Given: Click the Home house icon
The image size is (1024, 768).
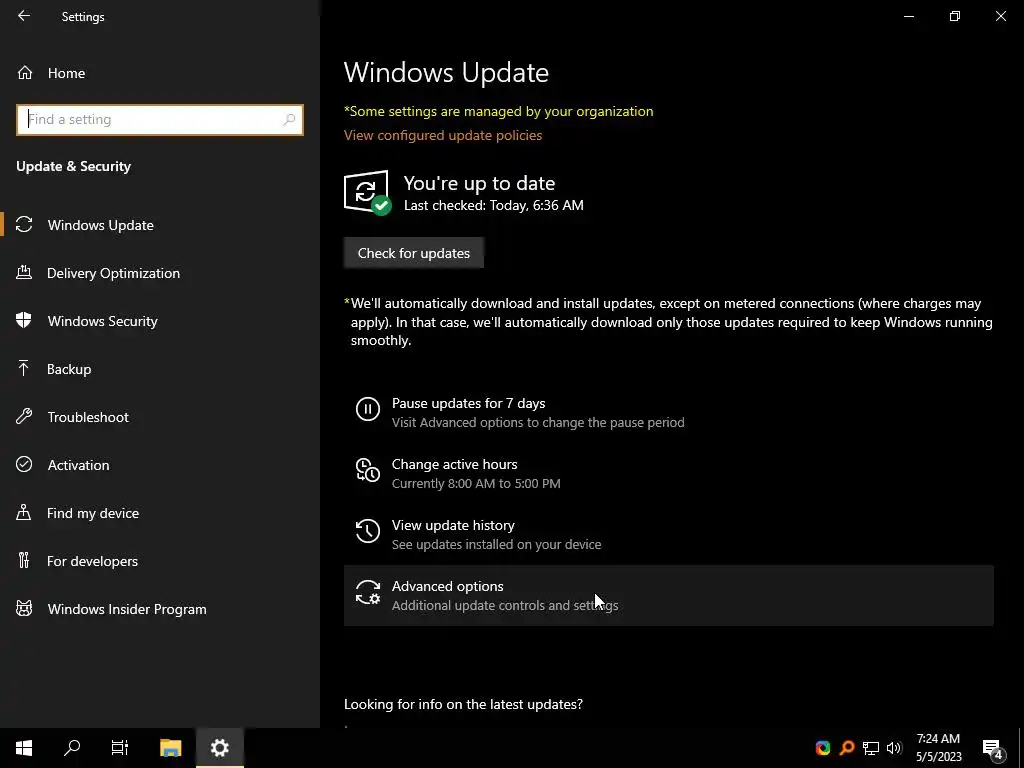Looking at the screenshot, I should coord(25,72).
